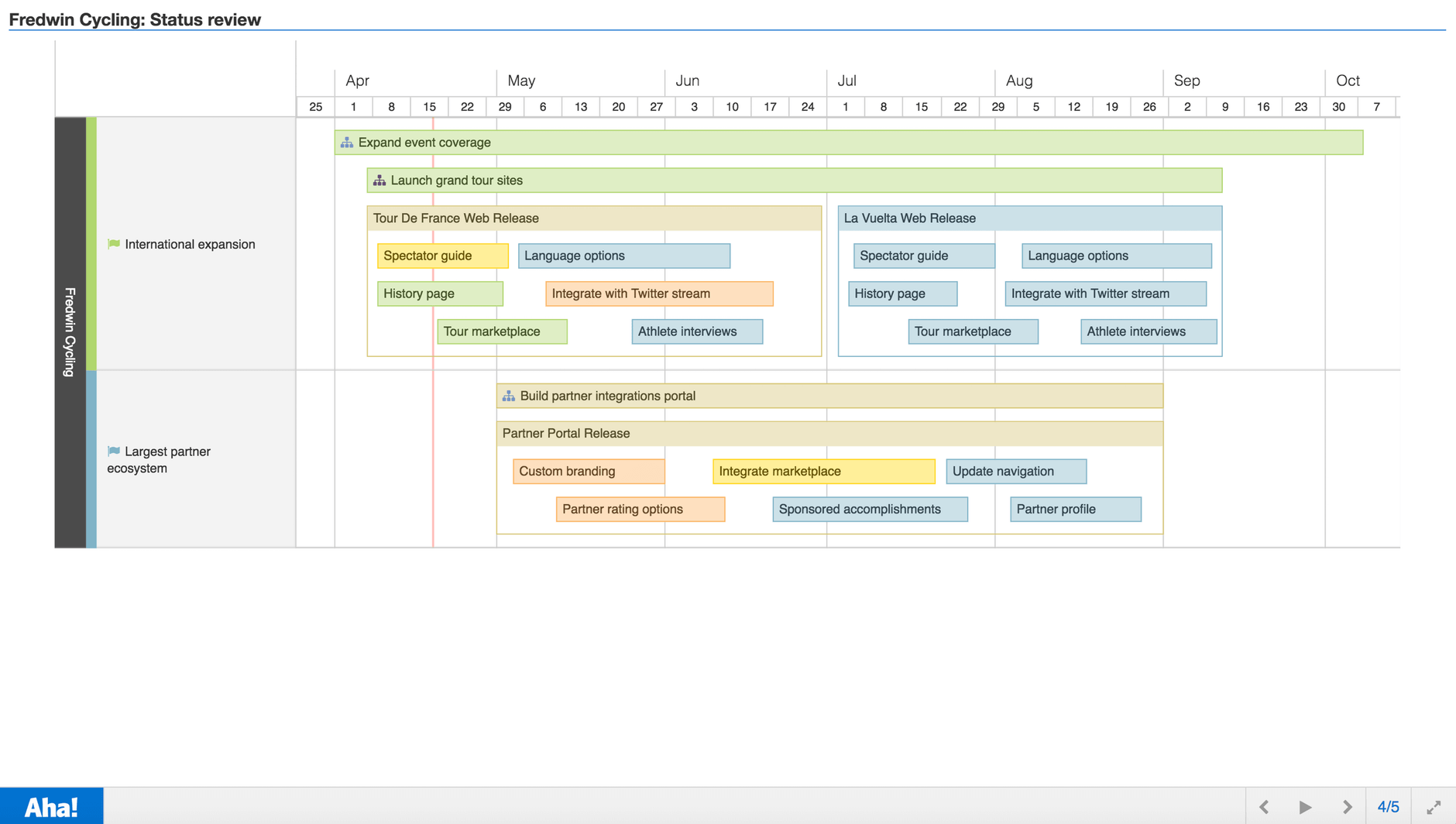Click the hierarchy icon on Expand event coverage

tap(346, 142)
